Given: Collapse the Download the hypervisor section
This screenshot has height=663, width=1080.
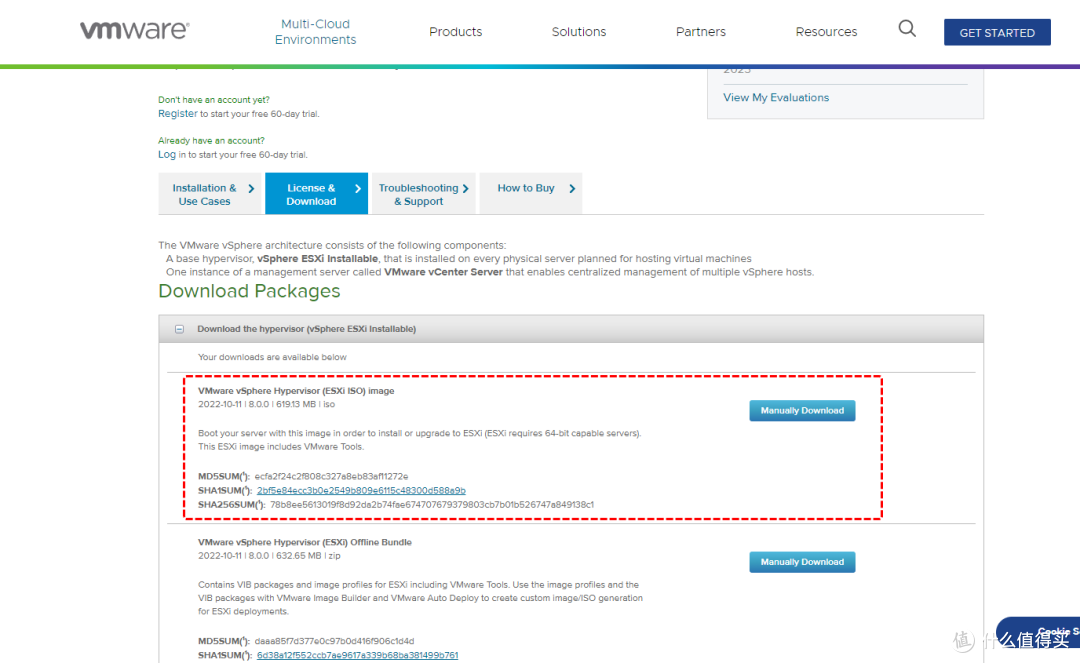Looking at the screenshot, I should tap(179, 329).
